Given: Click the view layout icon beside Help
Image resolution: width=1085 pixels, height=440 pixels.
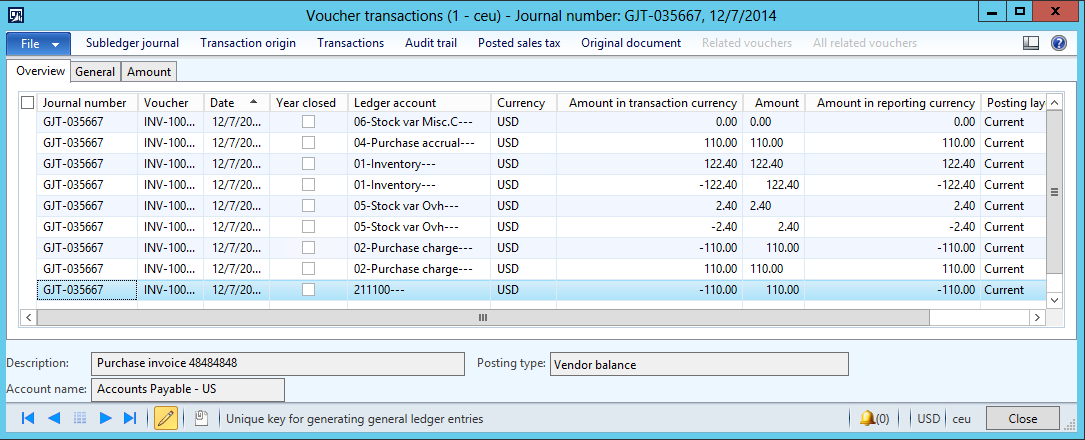Looking at the screenshot, I should [x=1031, y=43].
